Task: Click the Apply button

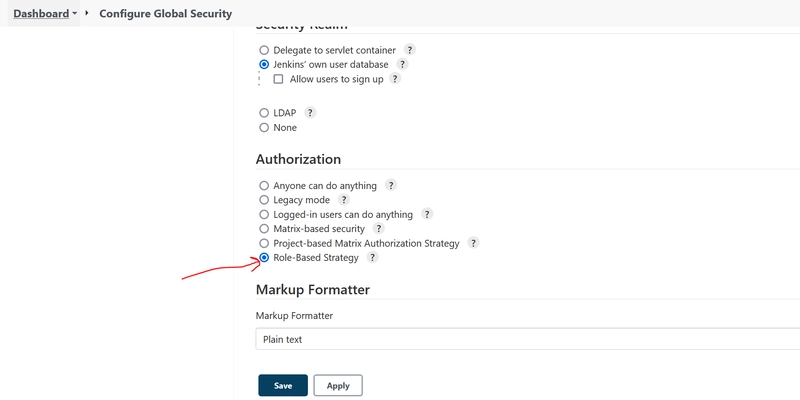Action: point(338,385)
